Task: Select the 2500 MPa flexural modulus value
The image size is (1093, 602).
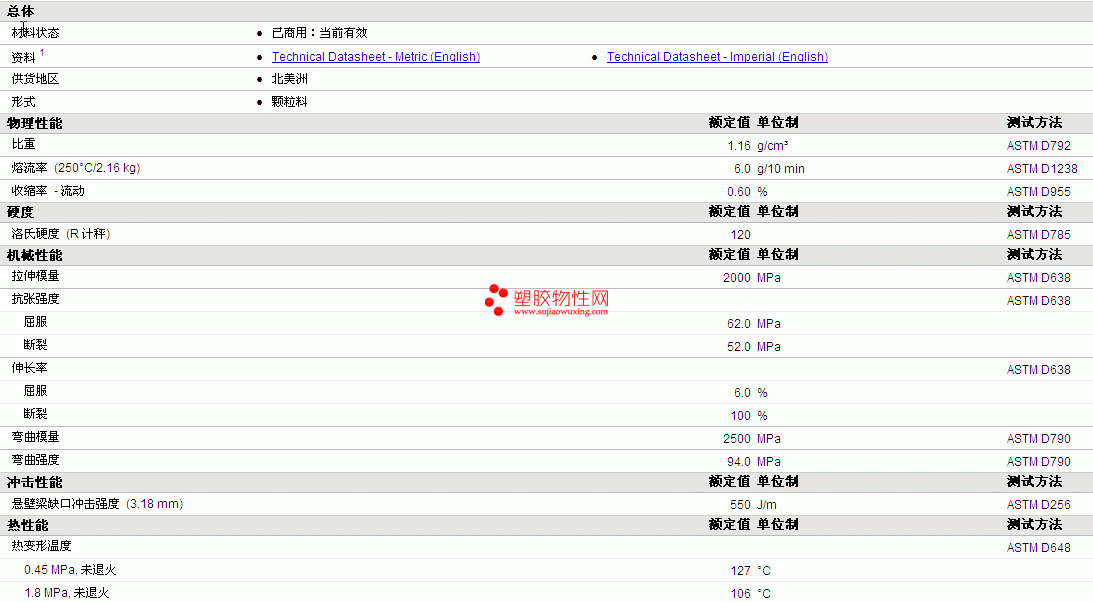Action: click(x=751, y=438)
